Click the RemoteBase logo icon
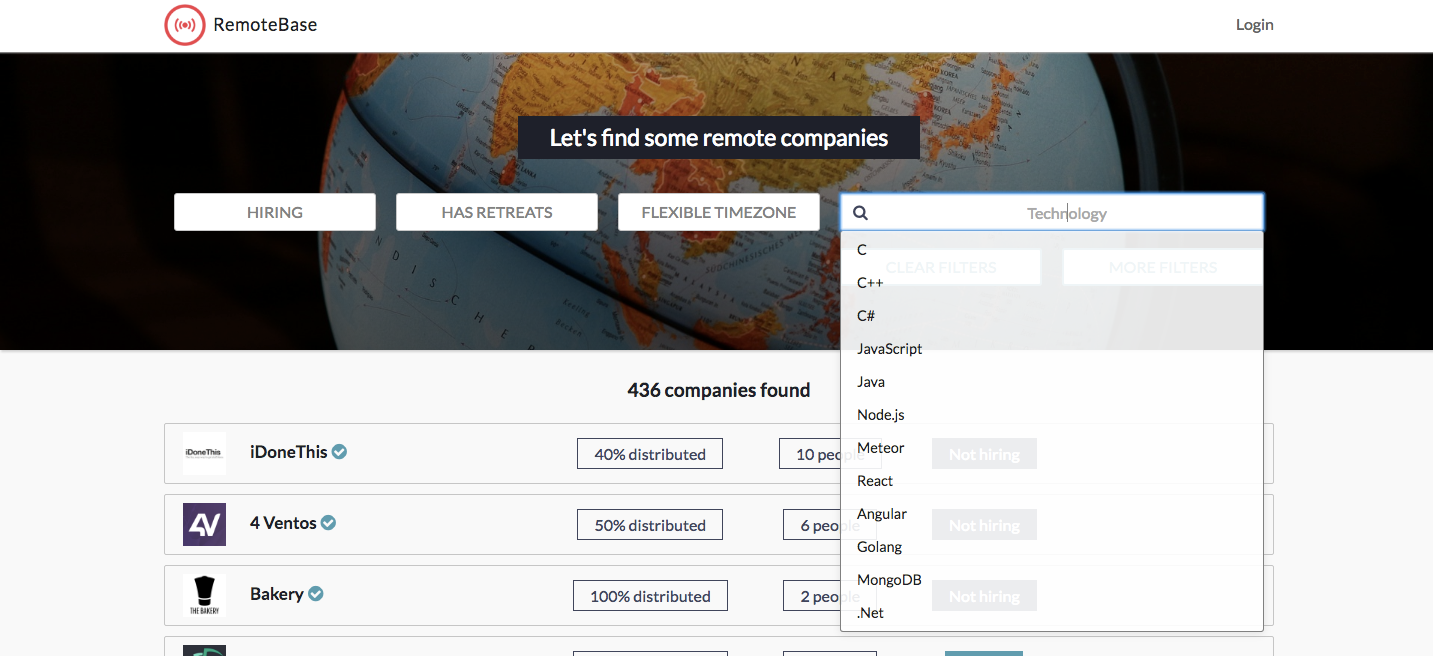1433x656 pixels. [184, 25]
